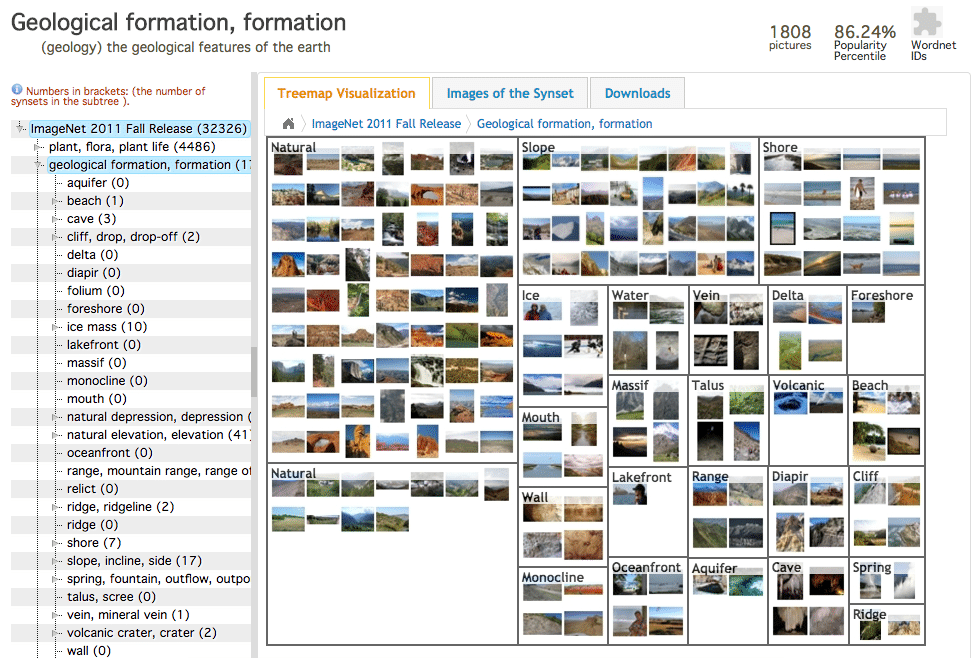Select mouth (0) tree entry
Viewport: 980px width, 658px height.
pyautogui.click(x=97, y=399)
